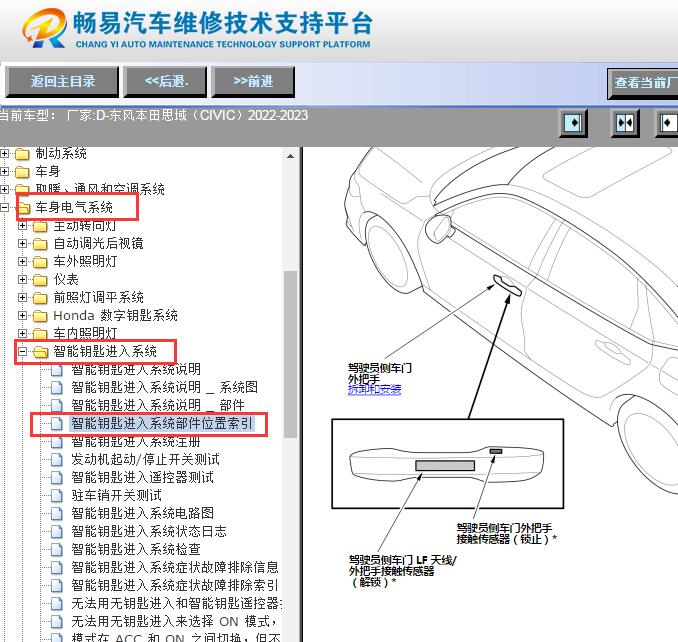Image resolution: width=678 pixels, height=642 pixels.
Task: Click the 仪表 folder icon
Action: click(x=40, y=280)
